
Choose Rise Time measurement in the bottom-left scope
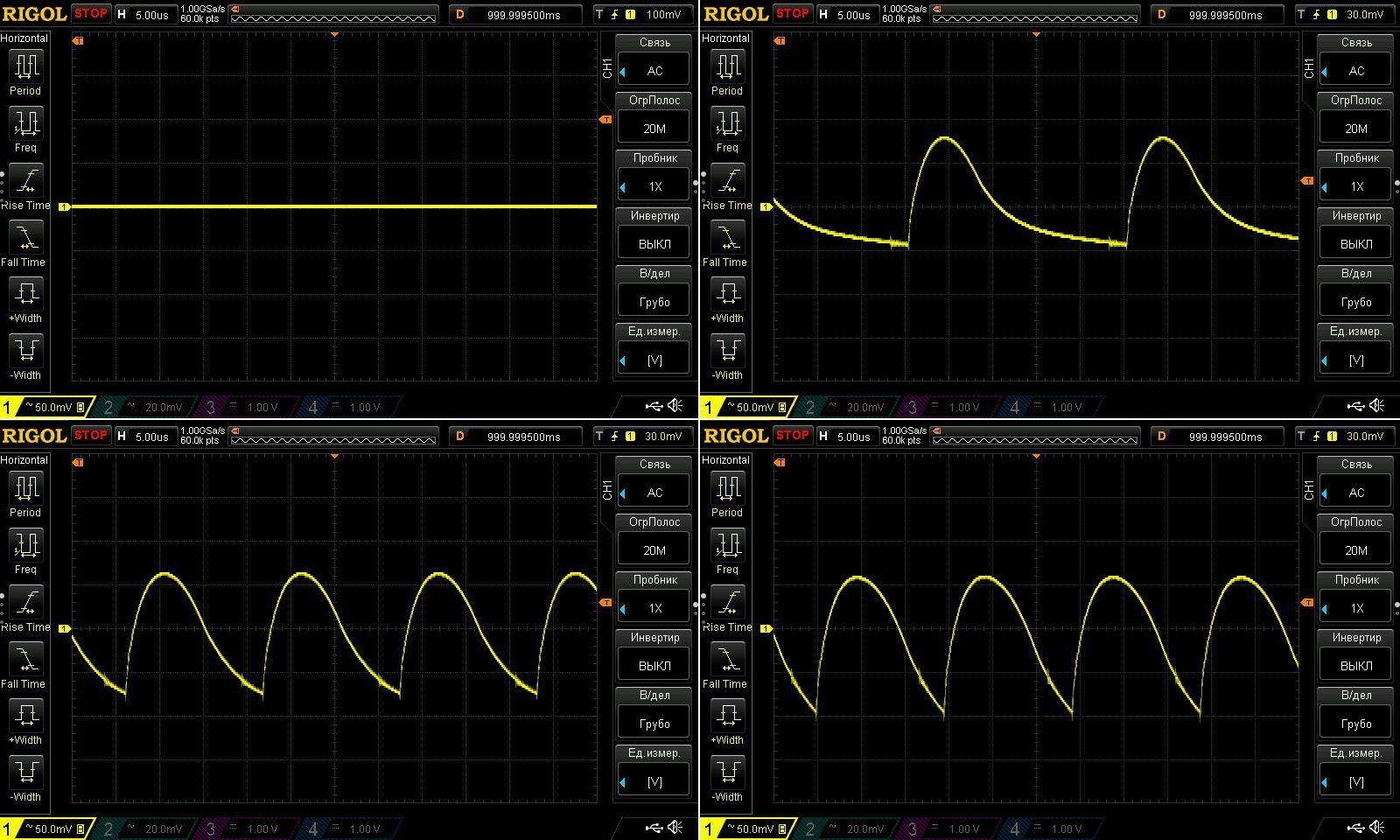coord(25,609)
